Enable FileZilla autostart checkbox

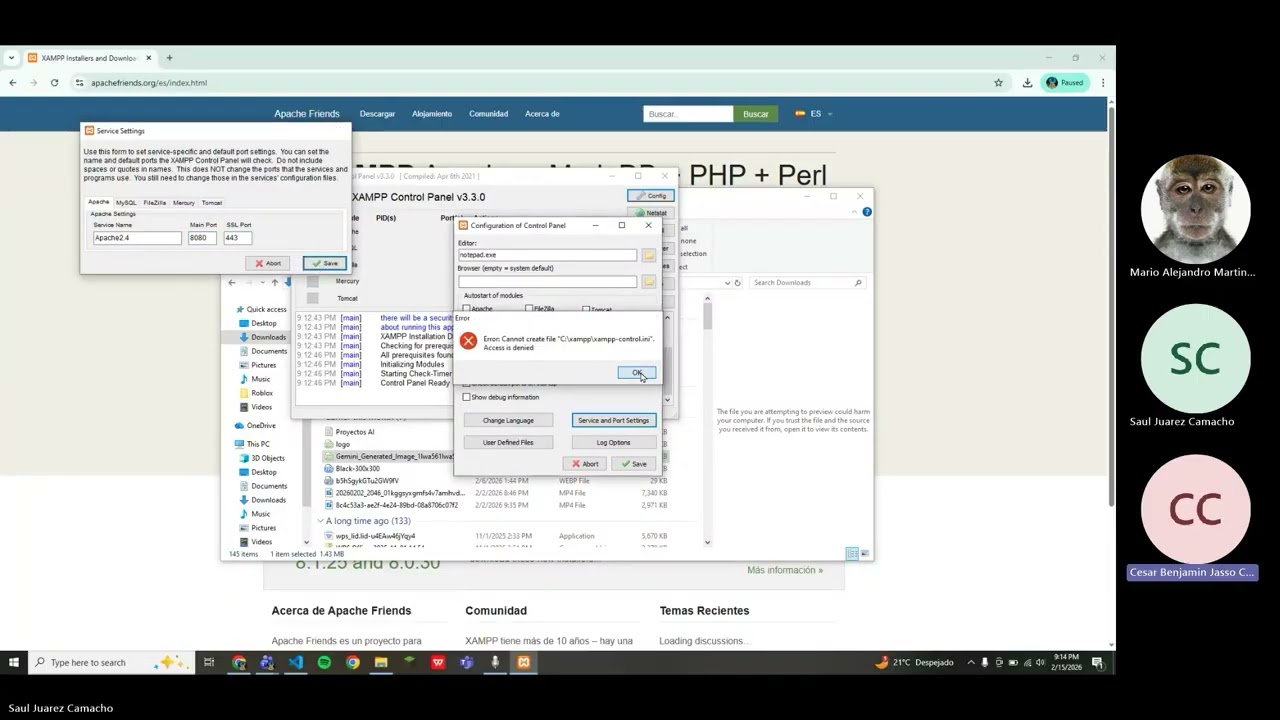529,308
